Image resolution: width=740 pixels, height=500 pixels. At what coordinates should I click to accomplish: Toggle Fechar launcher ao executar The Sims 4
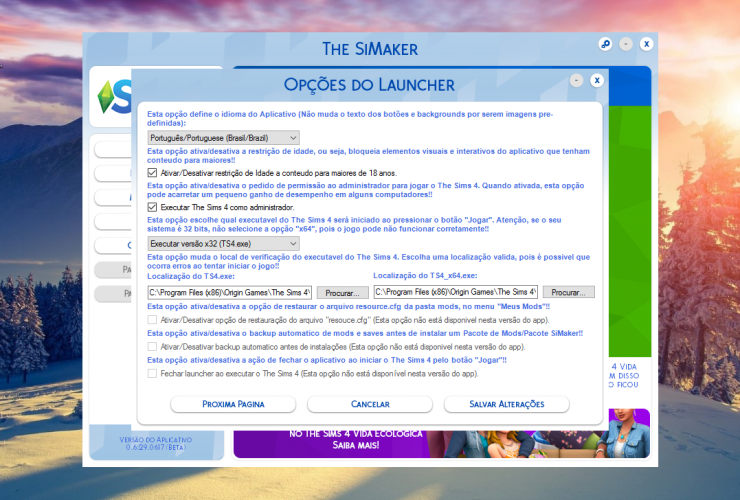tap(152, 373)
